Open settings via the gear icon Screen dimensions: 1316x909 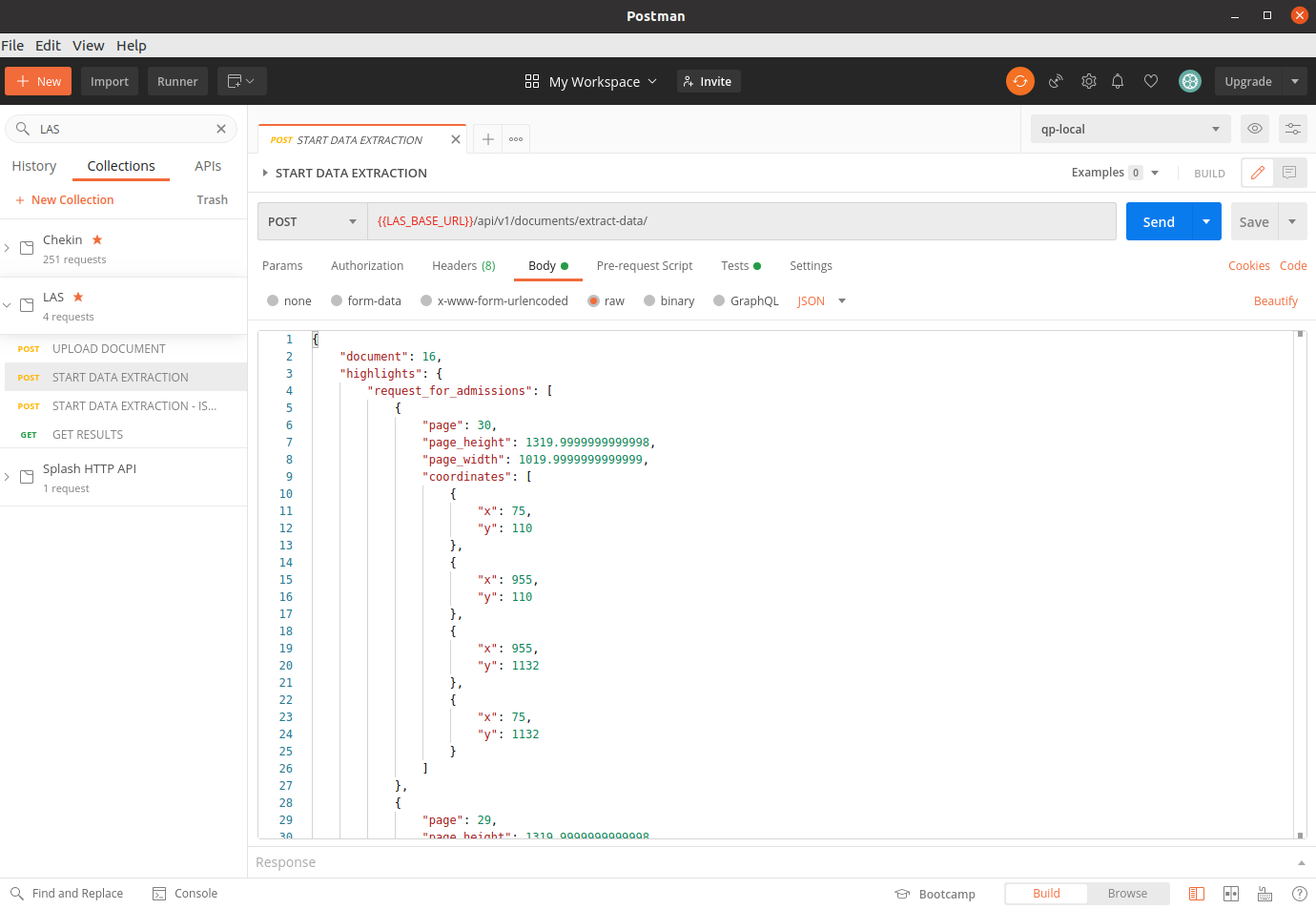[x=1088, y=81]
